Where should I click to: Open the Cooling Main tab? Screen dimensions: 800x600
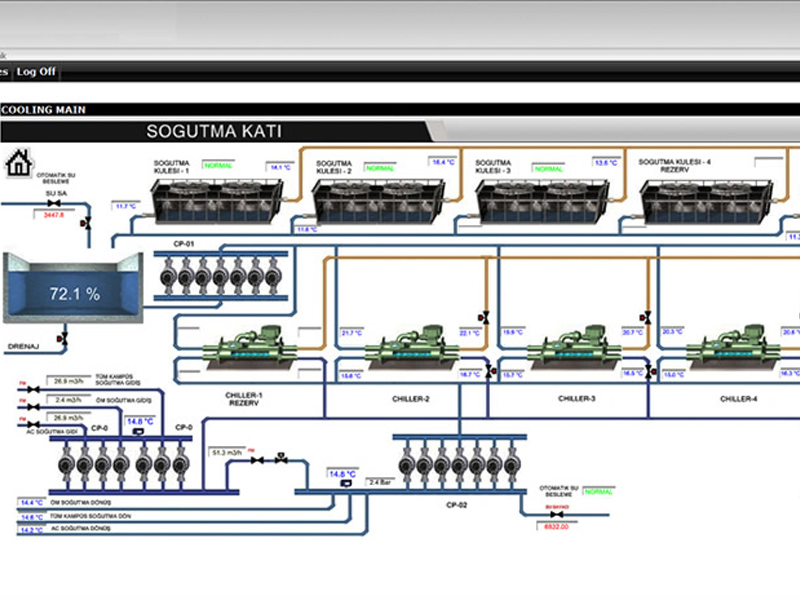point(44,110)
